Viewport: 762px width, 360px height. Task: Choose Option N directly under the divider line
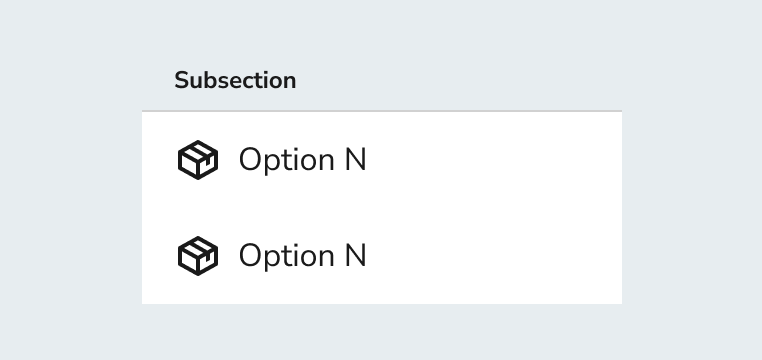click(x=381, y=160)
